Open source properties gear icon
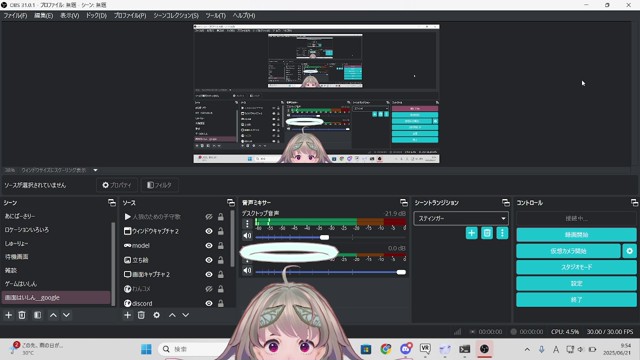640x360 pixels. click(x=157, y=315)
